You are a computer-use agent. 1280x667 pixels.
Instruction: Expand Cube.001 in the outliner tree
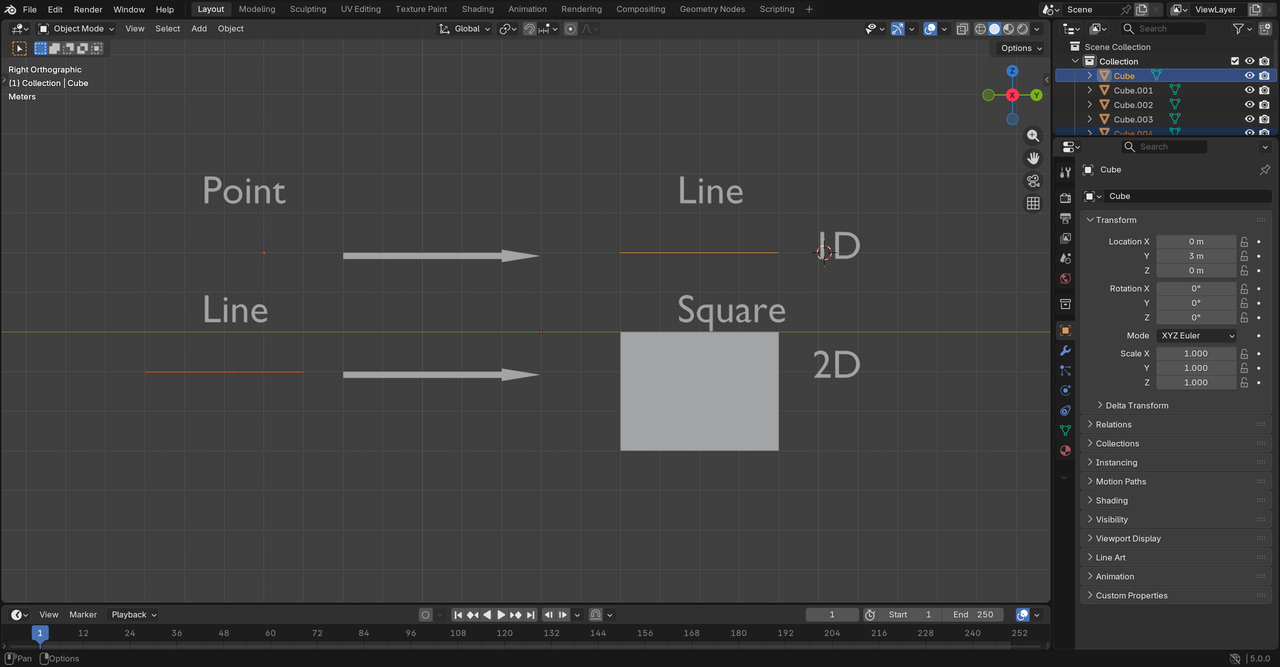coord(1090,90)
